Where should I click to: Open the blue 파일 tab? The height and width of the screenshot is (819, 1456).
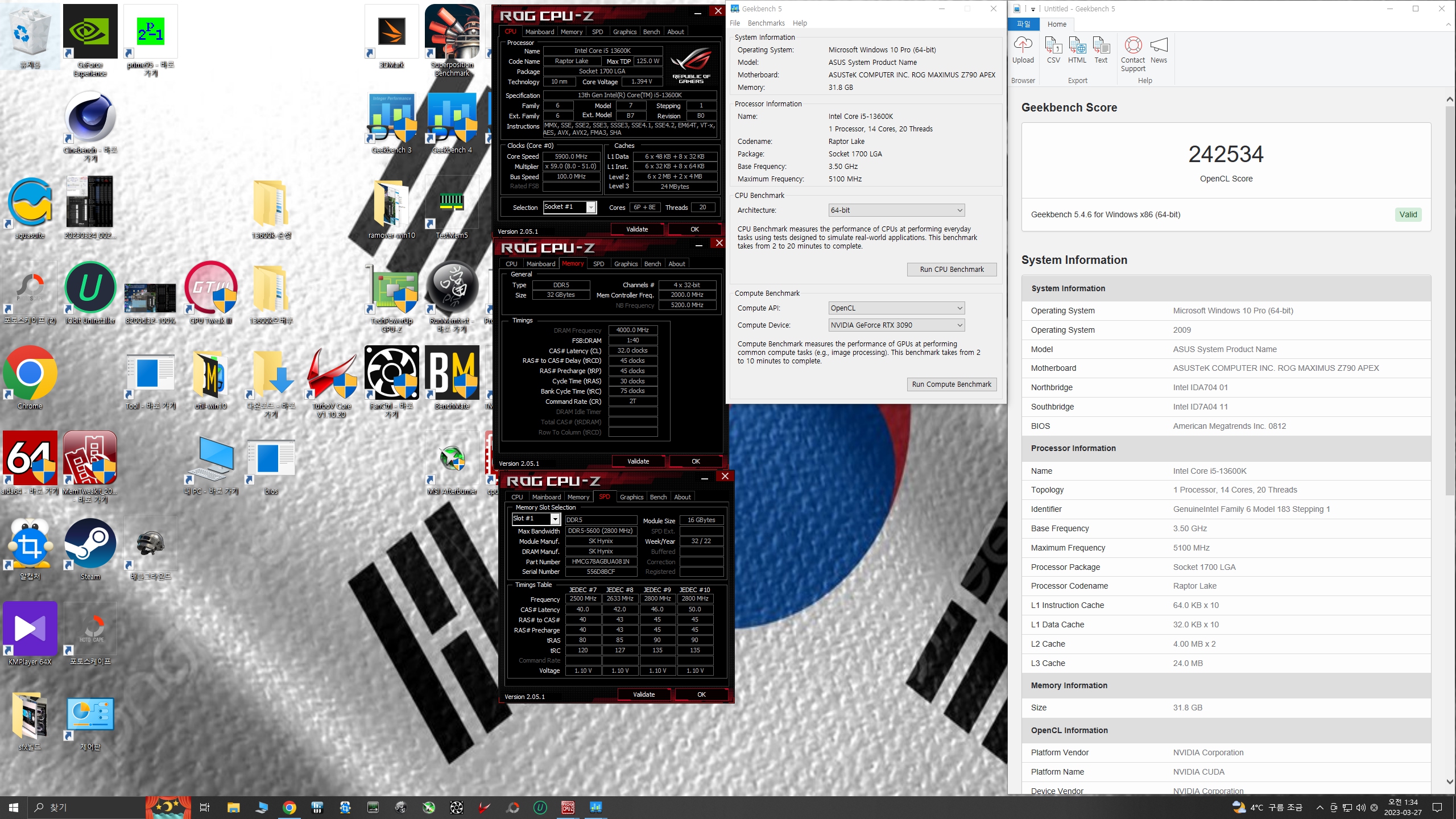coord(1023,24)
